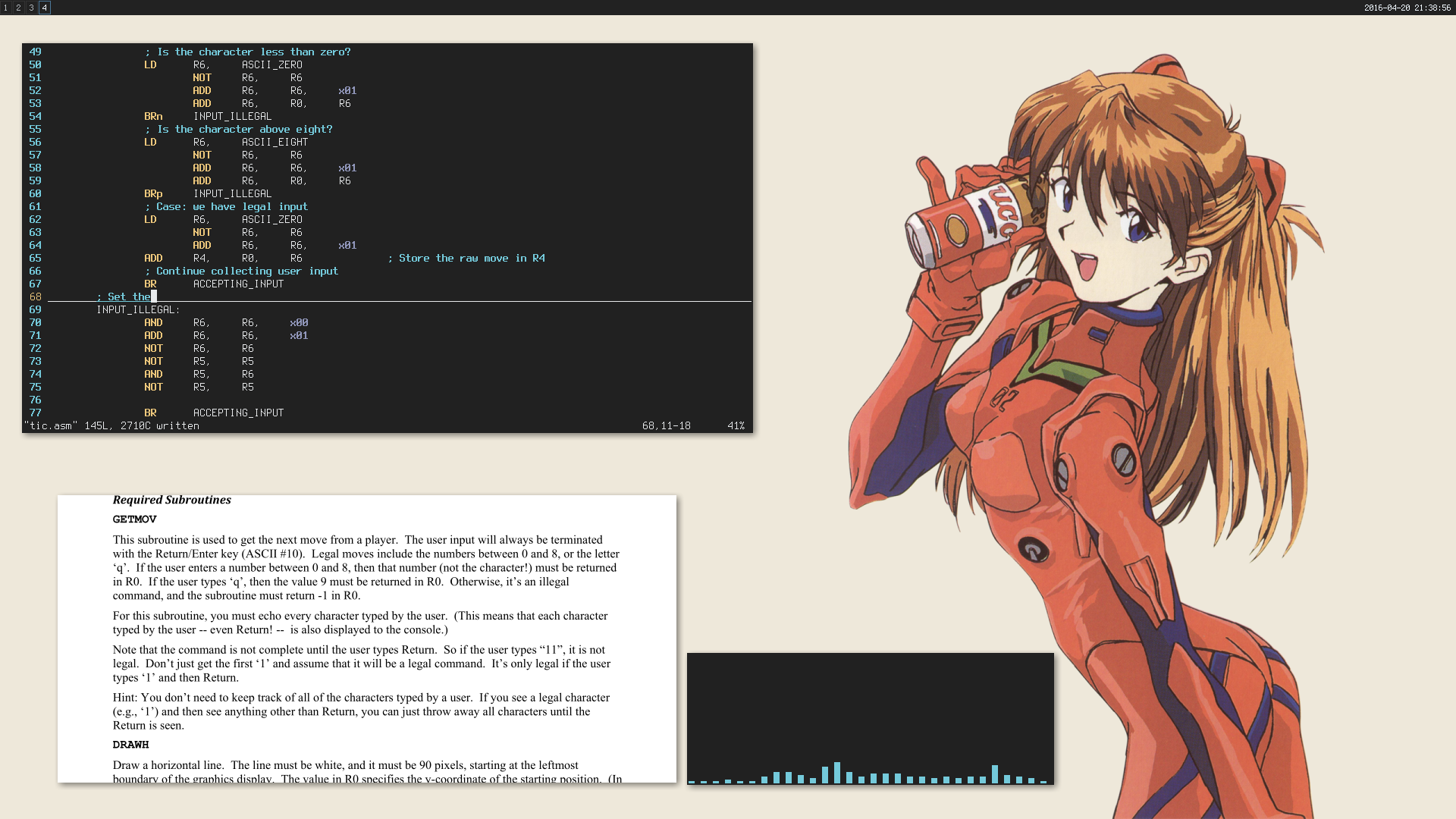1456x819 pixels.
Task: Click the date and time clock
Action: [x=1407, y=8]
